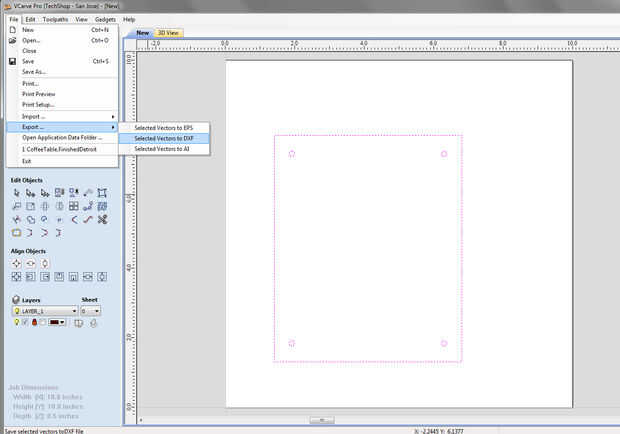Click the Layers cube icon
This screenshot has height=434, width=620.
click(16, 300)
